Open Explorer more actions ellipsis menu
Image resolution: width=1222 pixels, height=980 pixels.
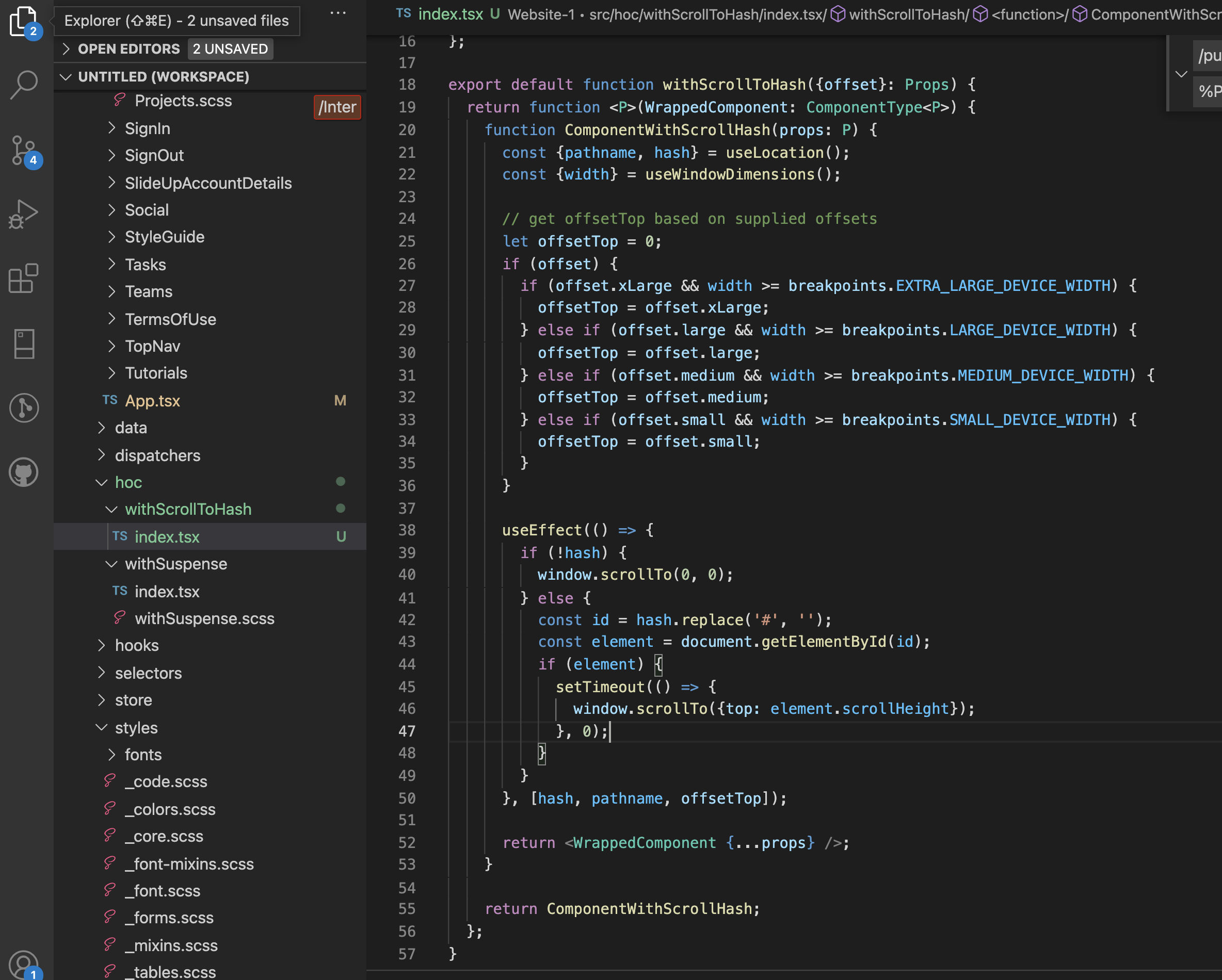click(338, 13)
